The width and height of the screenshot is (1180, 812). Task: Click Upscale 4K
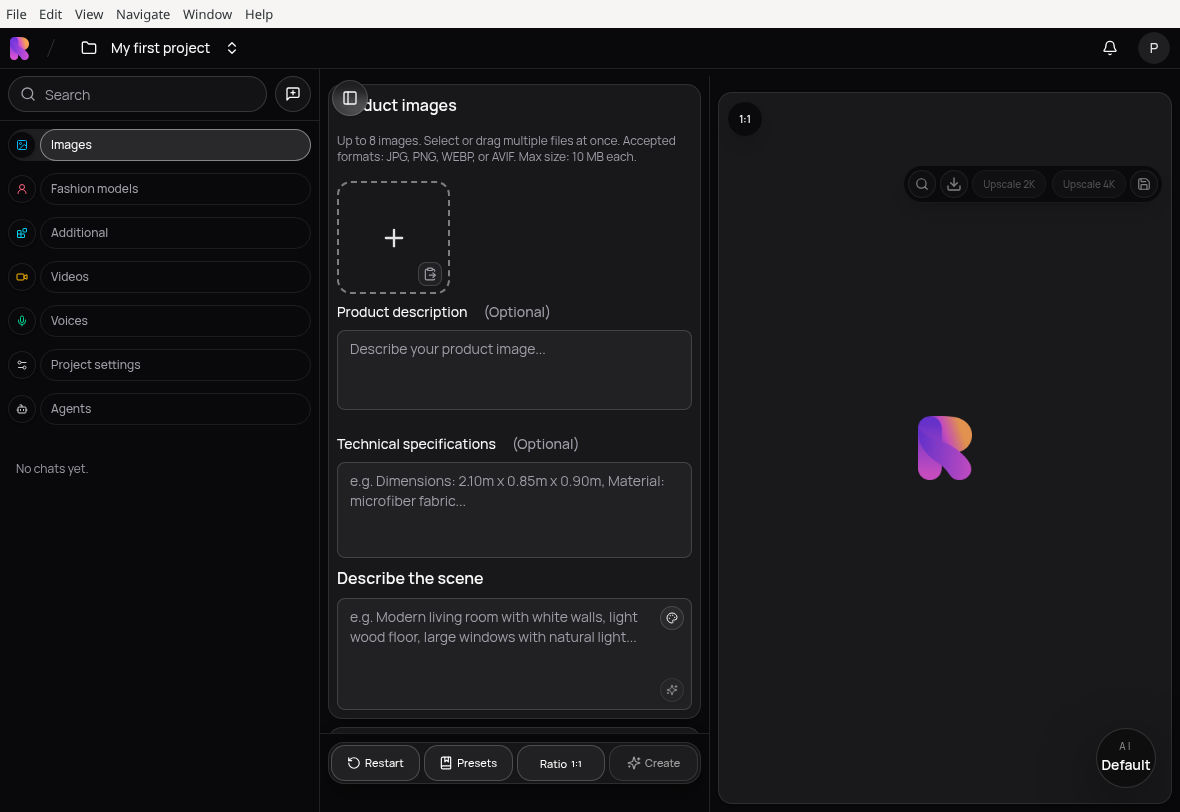(1088, 184)
